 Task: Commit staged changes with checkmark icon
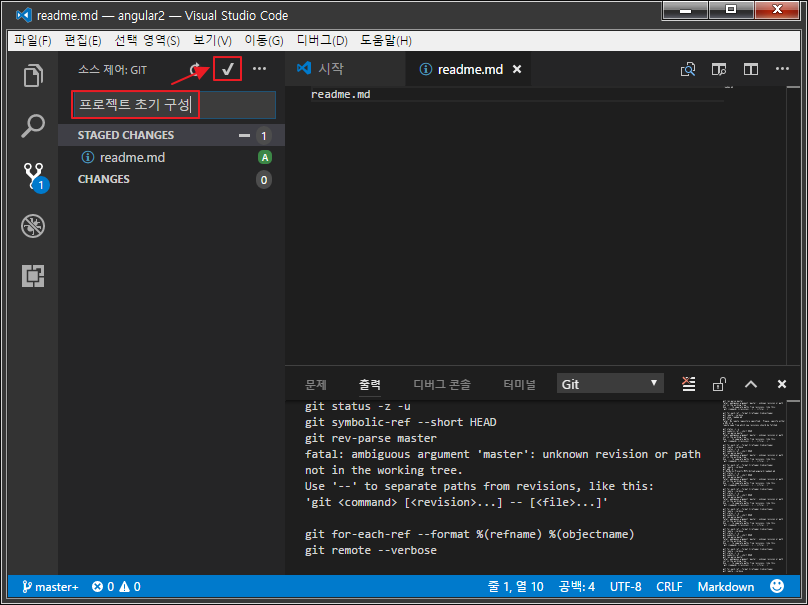pos(227,70)
